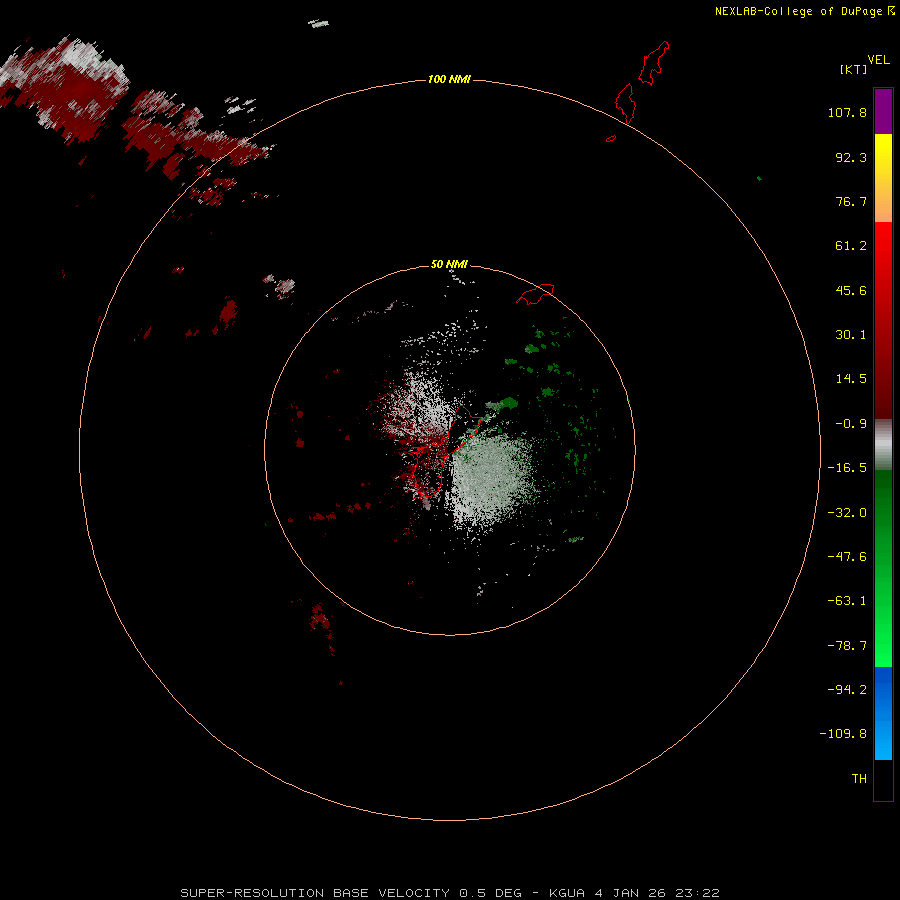The width and height of the screenshot is (900, 900).
Task: Click the large green-white inbound velocity blob
Action: 491,481
